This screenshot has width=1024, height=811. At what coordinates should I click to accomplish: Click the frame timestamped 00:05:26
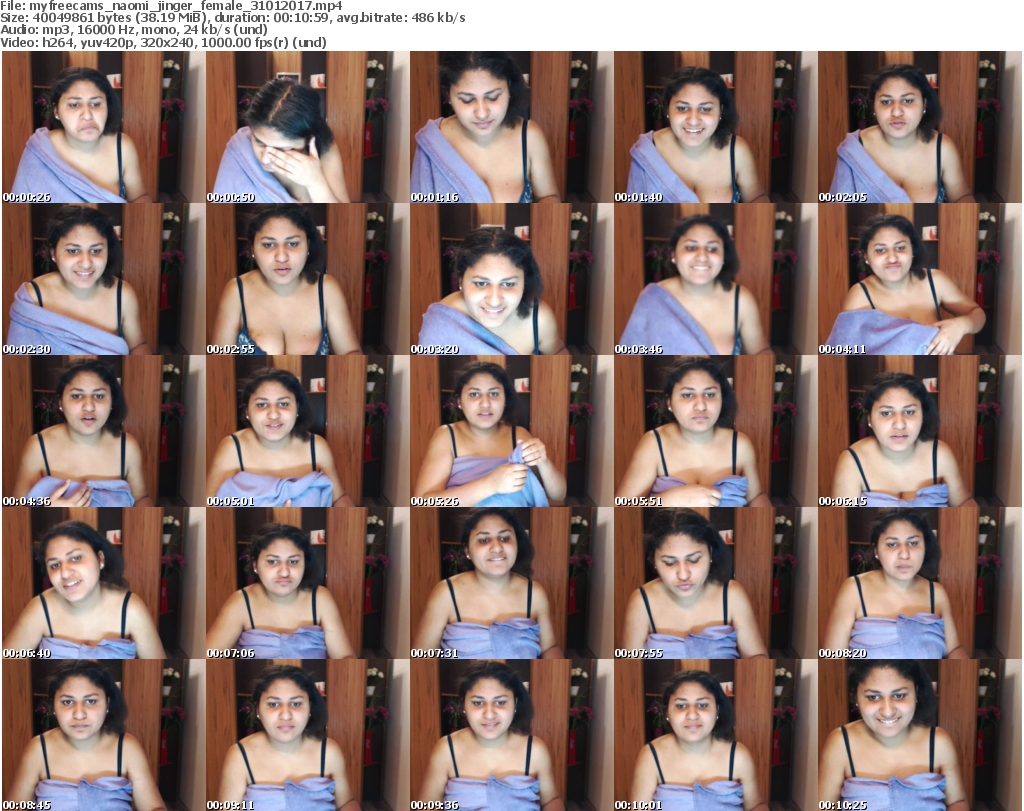(511, 431)
